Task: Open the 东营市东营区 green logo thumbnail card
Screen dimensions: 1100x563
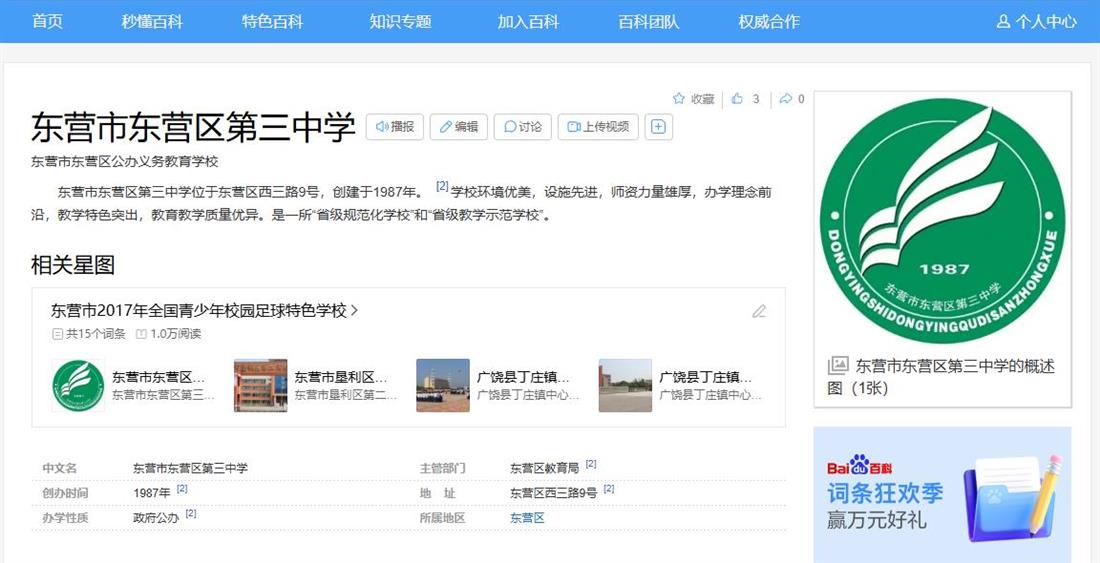Action: 79,386
